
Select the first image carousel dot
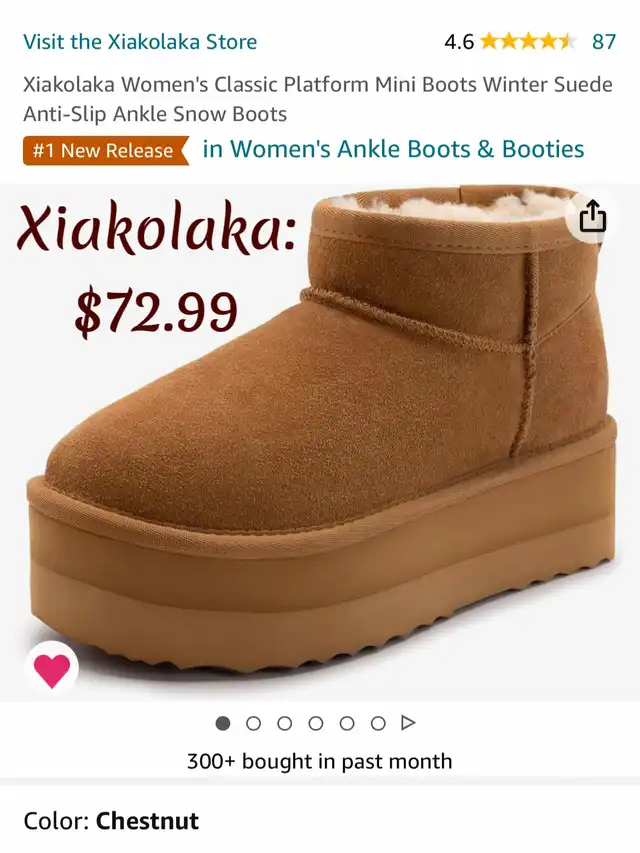[223, 724]
